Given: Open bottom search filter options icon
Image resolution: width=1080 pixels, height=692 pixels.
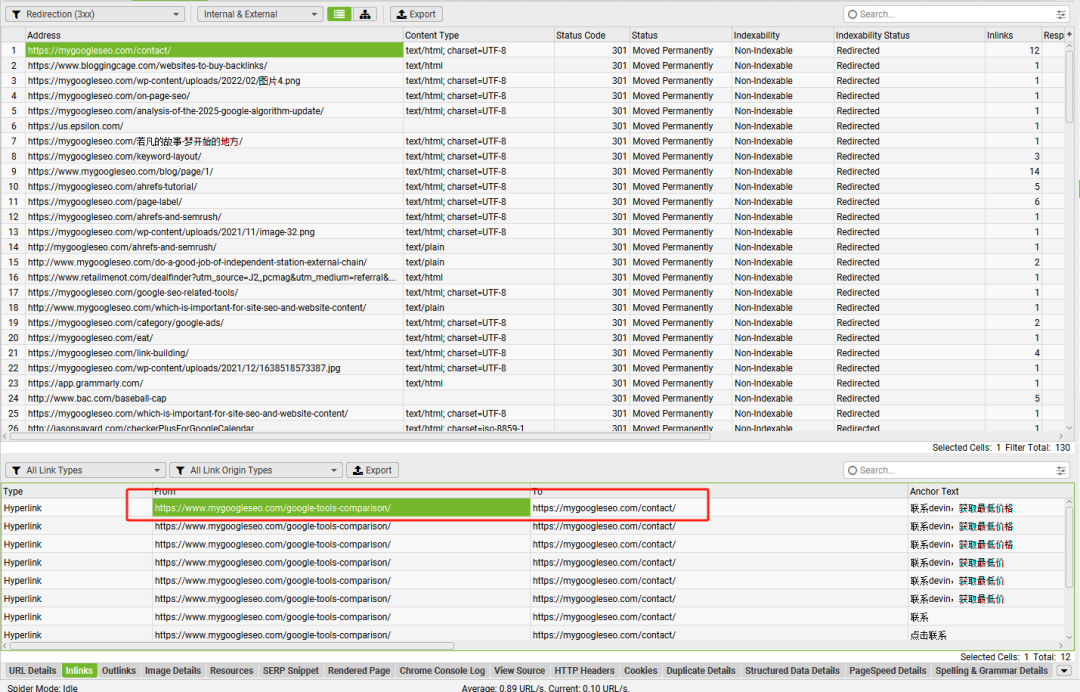Looking at the screenshot, I should pos(1061,470).
